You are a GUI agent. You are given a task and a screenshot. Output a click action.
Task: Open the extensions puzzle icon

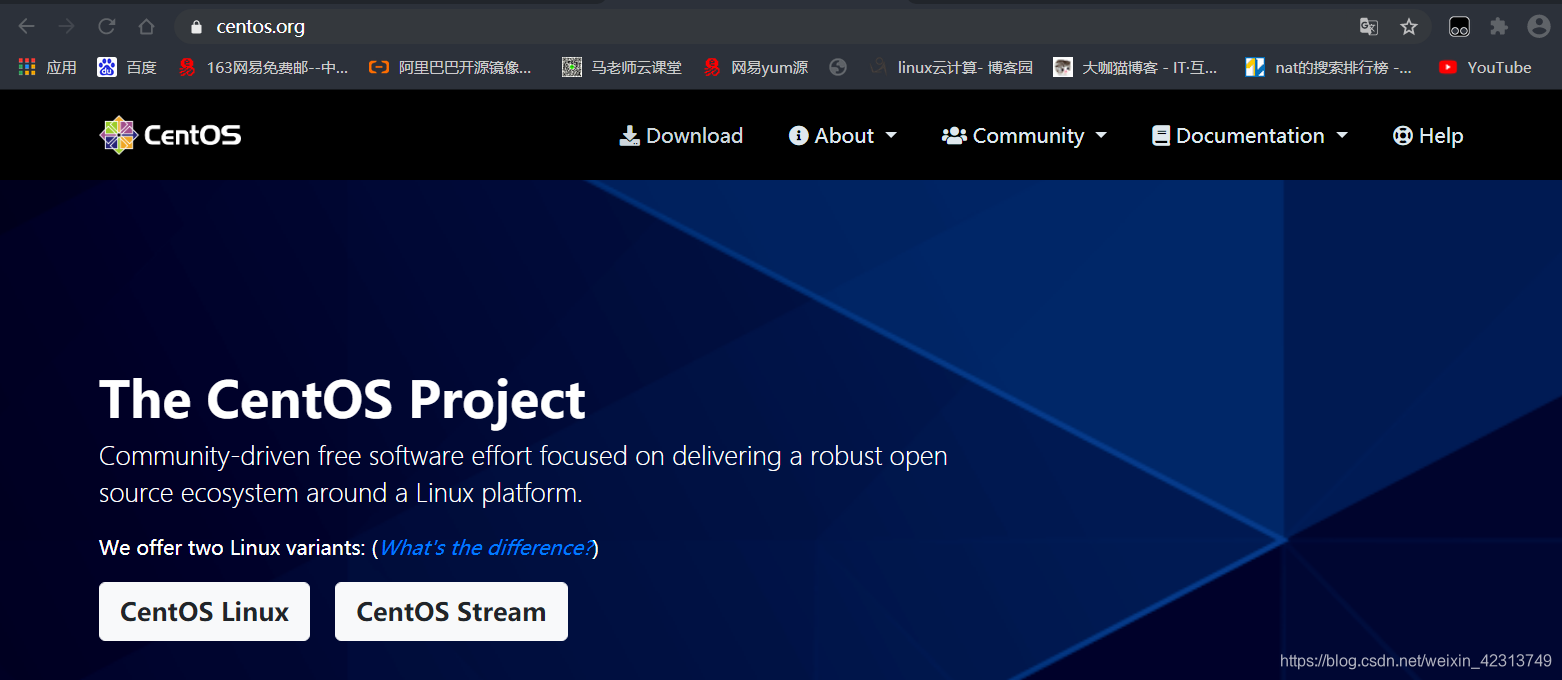[1498, 27]
